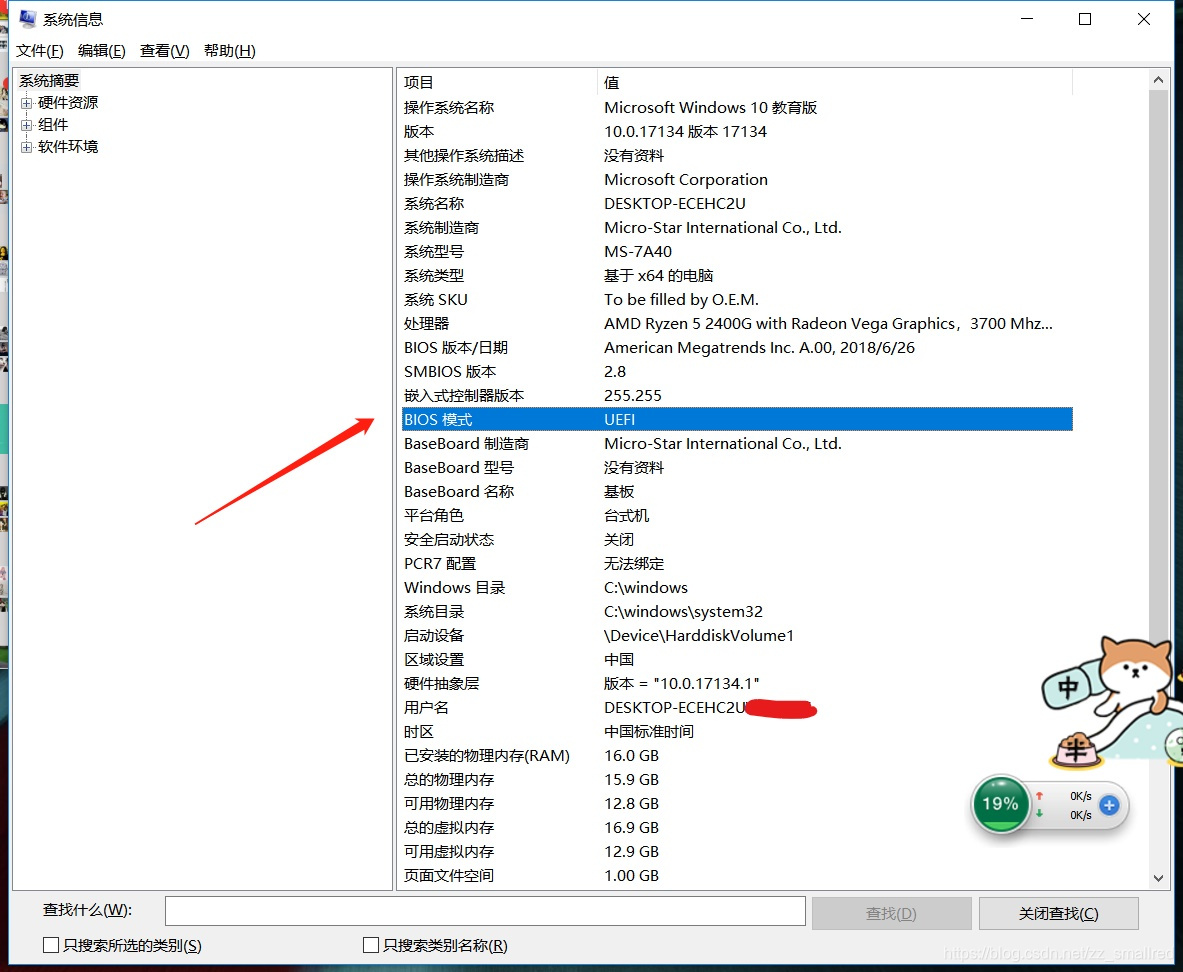
Task: Click the 项目 column header
Action: [499, 82]
